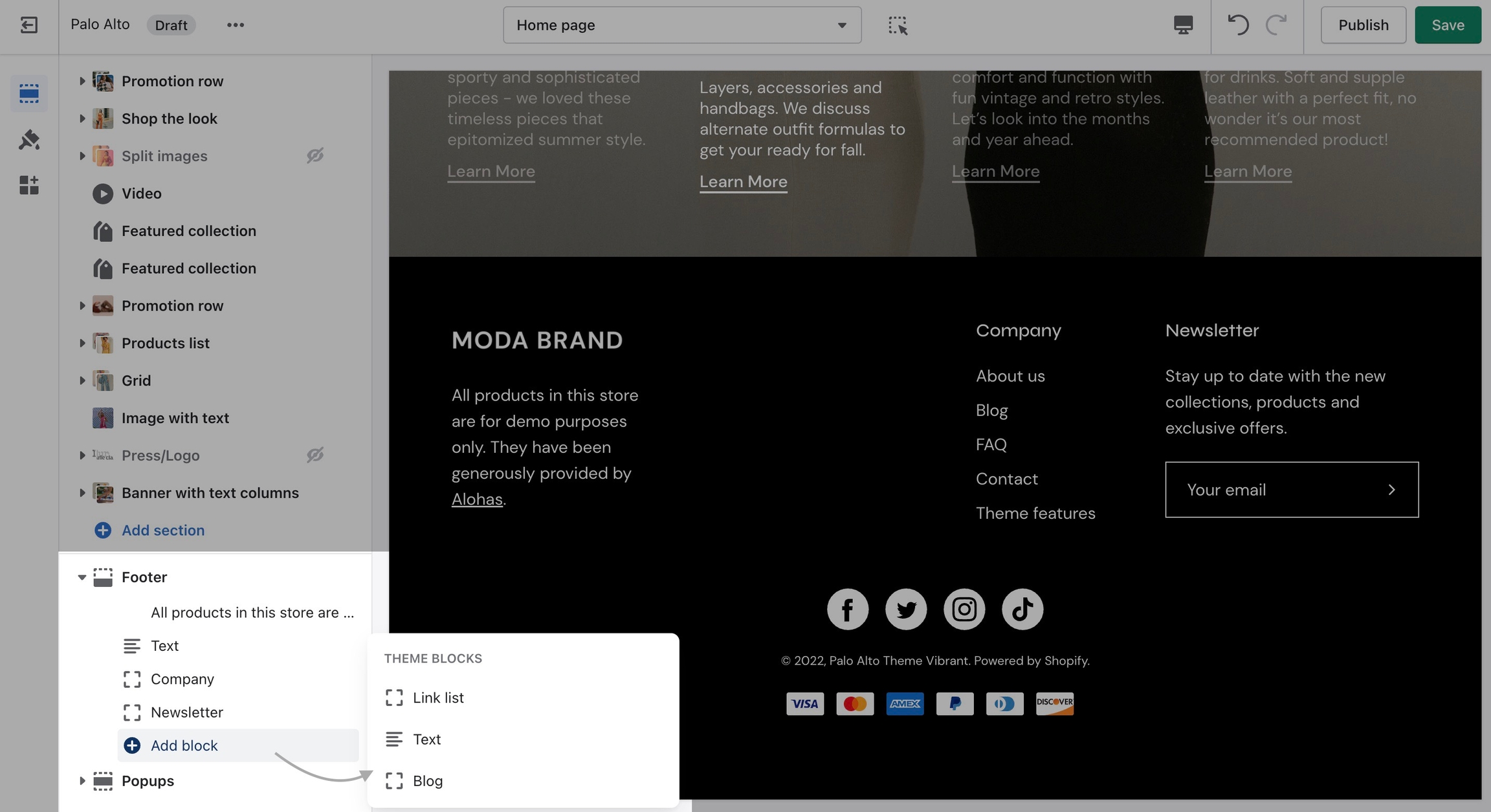Choose Link list from theme blocks
Image resolution: width=1491 pixels, height=812 pixels.
pyautogui.click(x=438, y=697)
